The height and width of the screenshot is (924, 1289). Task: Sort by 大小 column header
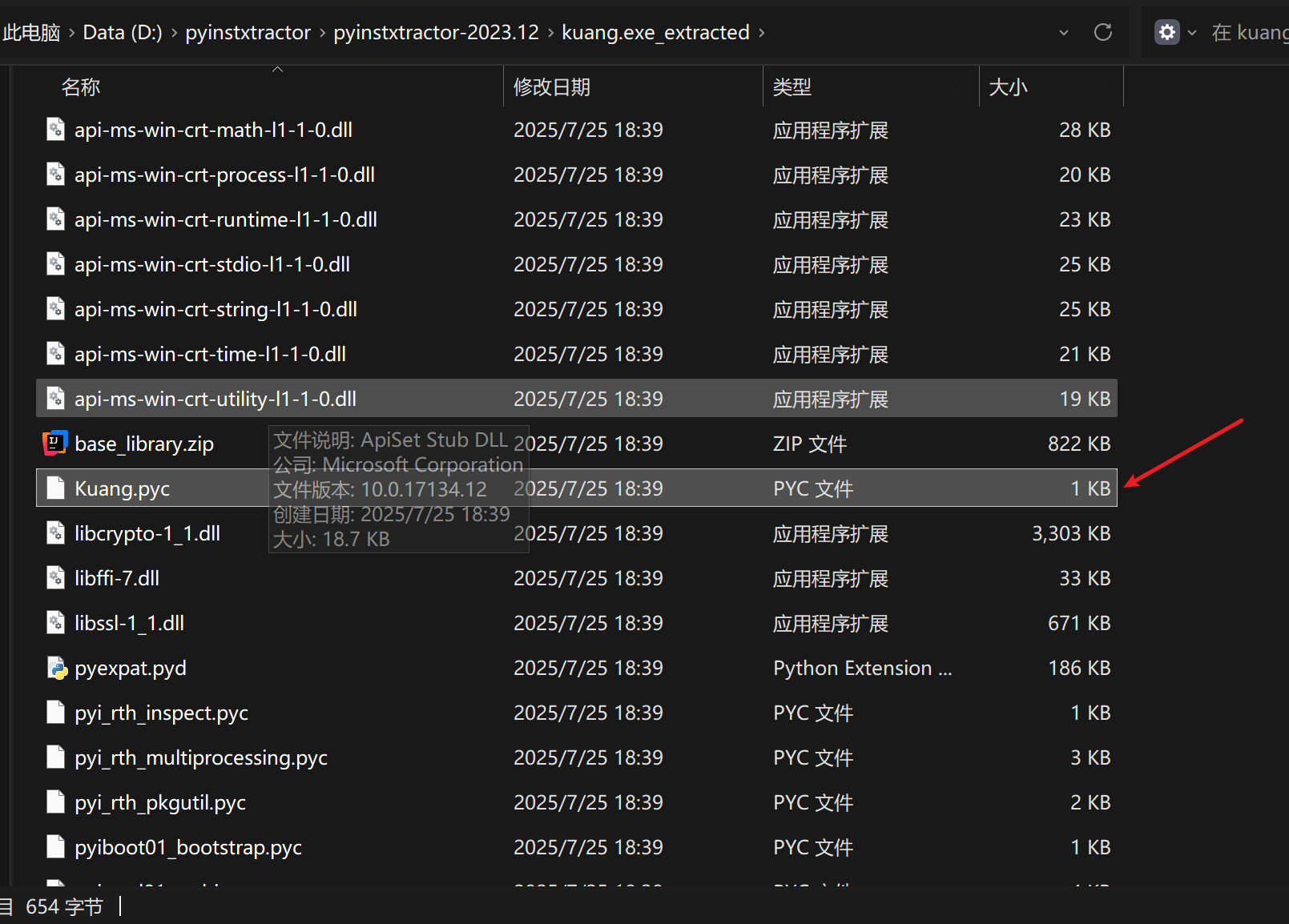(1008, 87)
